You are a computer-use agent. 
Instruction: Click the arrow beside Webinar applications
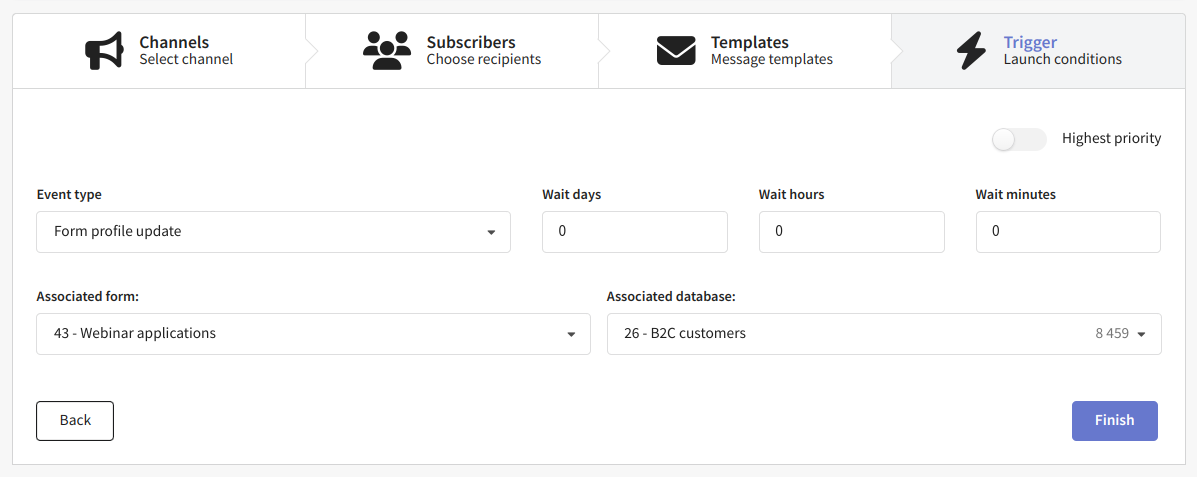pos(571,334)
